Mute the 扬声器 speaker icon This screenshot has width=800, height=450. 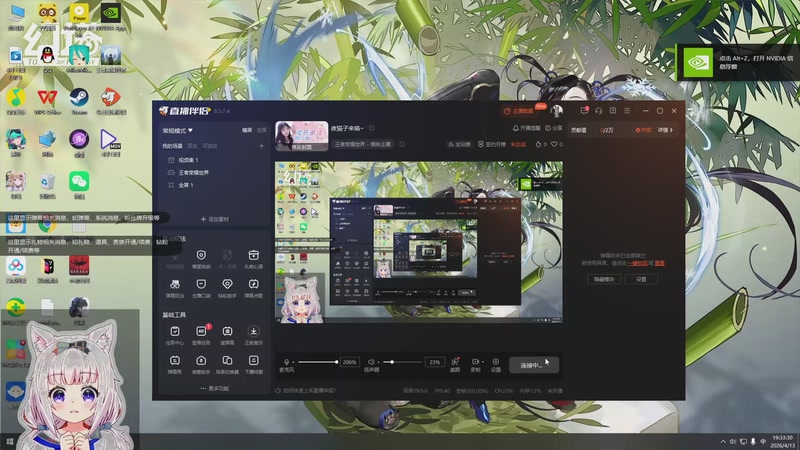point(371,361)
